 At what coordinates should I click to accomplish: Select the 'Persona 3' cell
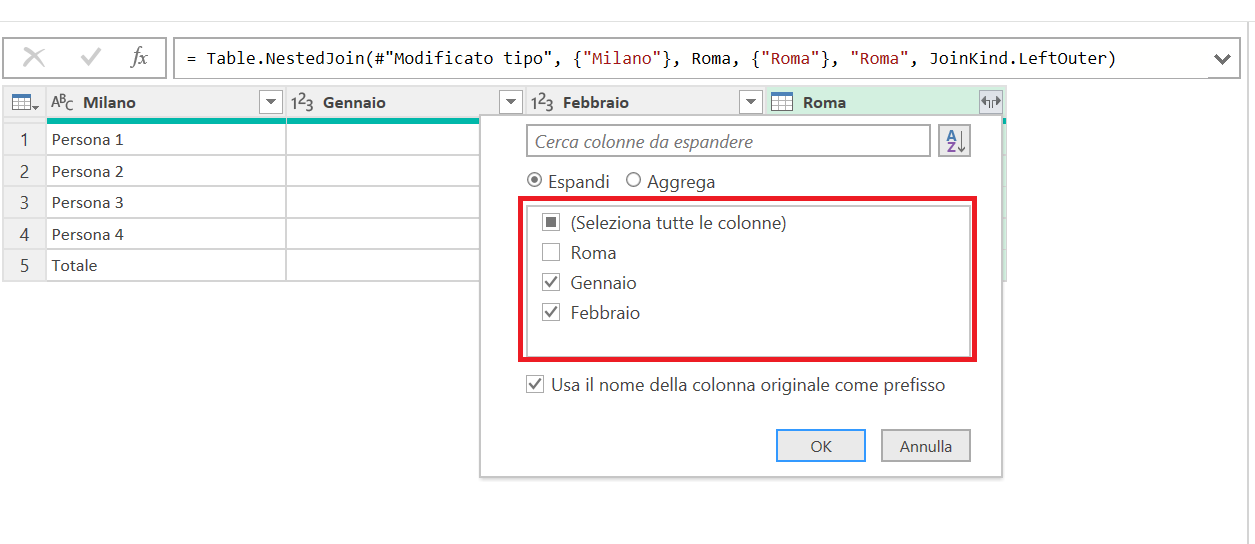pyautogui.click(x=166, y=202)
